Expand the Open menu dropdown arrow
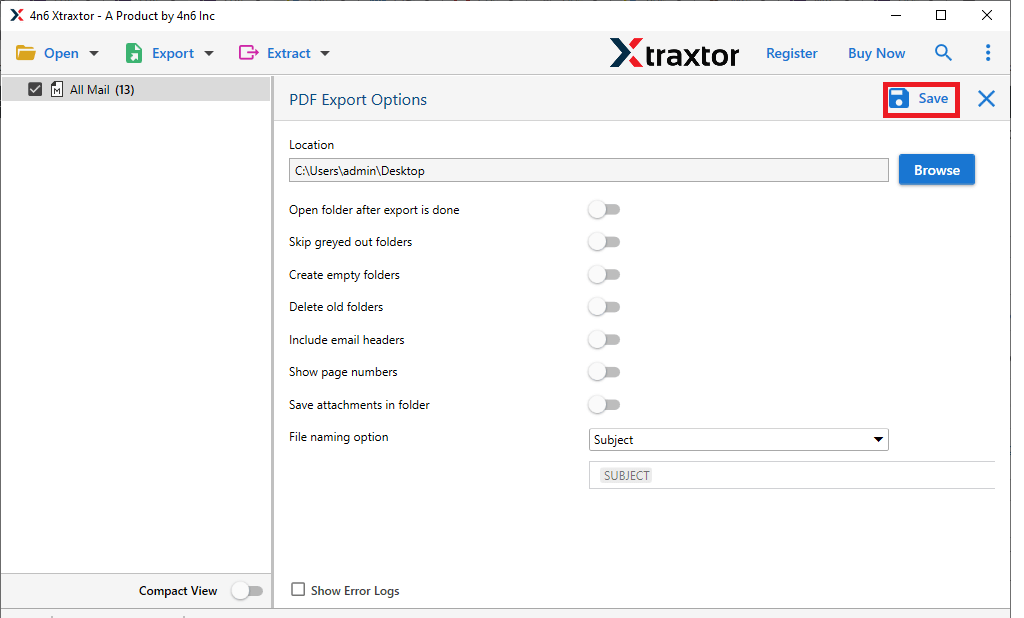The width and height of the screenshot is (1024, 618). point(92,52)
